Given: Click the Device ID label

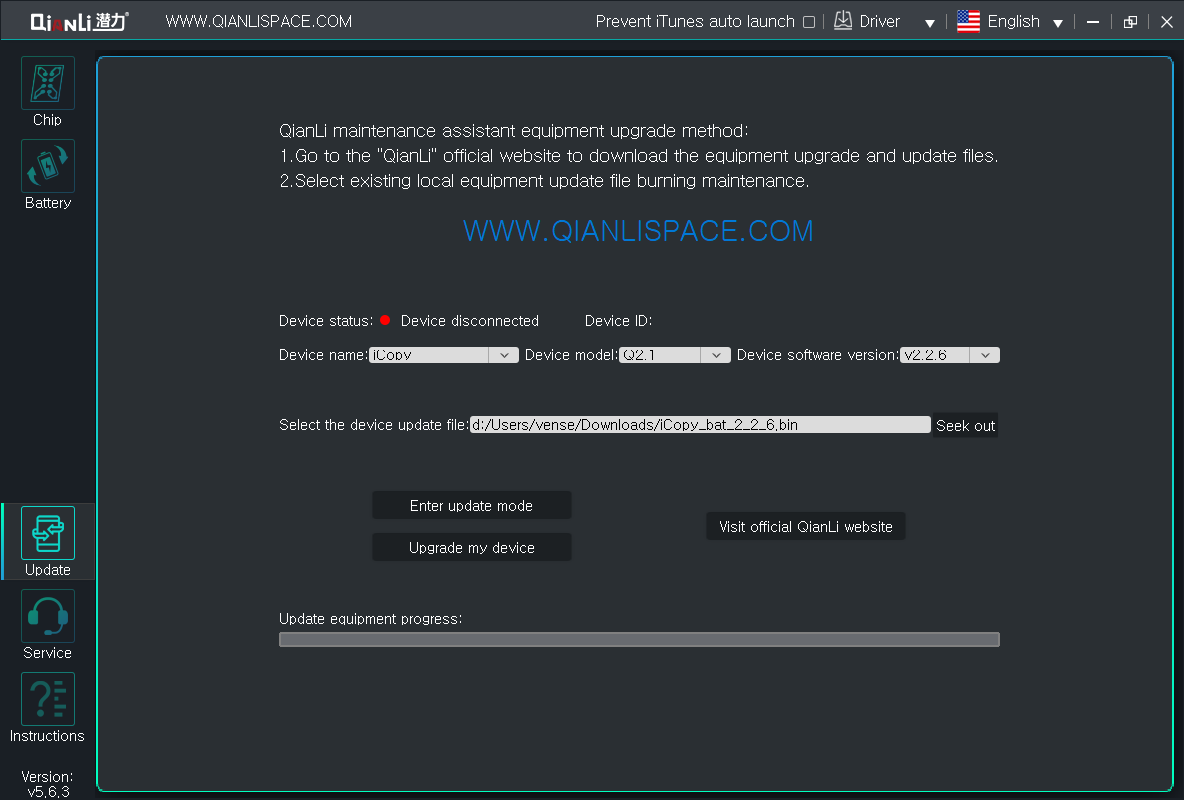Looking at the screenshot, I should point(618,321).
